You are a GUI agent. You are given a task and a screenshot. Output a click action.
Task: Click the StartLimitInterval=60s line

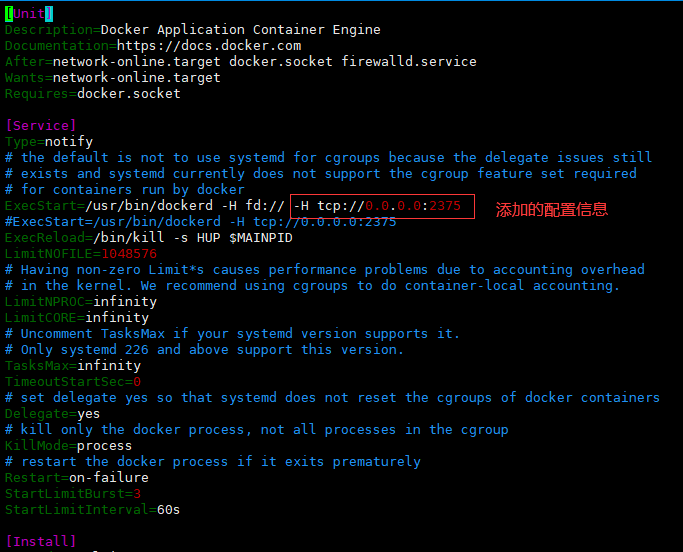[x=92, y=510]
